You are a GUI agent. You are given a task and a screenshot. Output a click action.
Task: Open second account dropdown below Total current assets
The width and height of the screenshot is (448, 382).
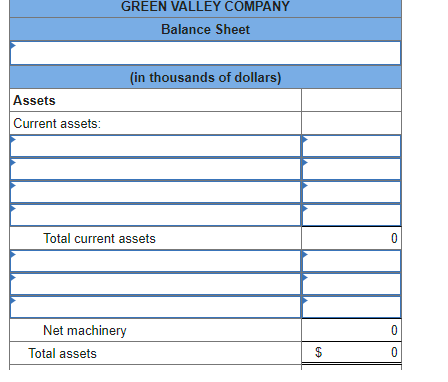coord(155,284)
